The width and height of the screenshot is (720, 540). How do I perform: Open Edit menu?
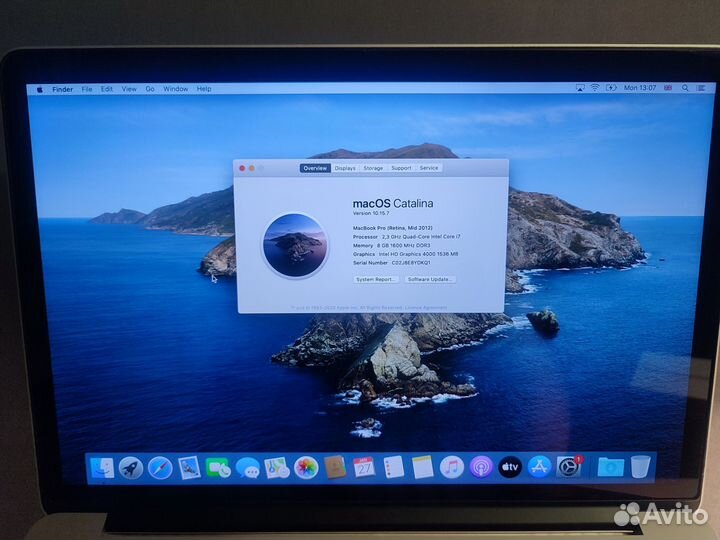[107, 89]
